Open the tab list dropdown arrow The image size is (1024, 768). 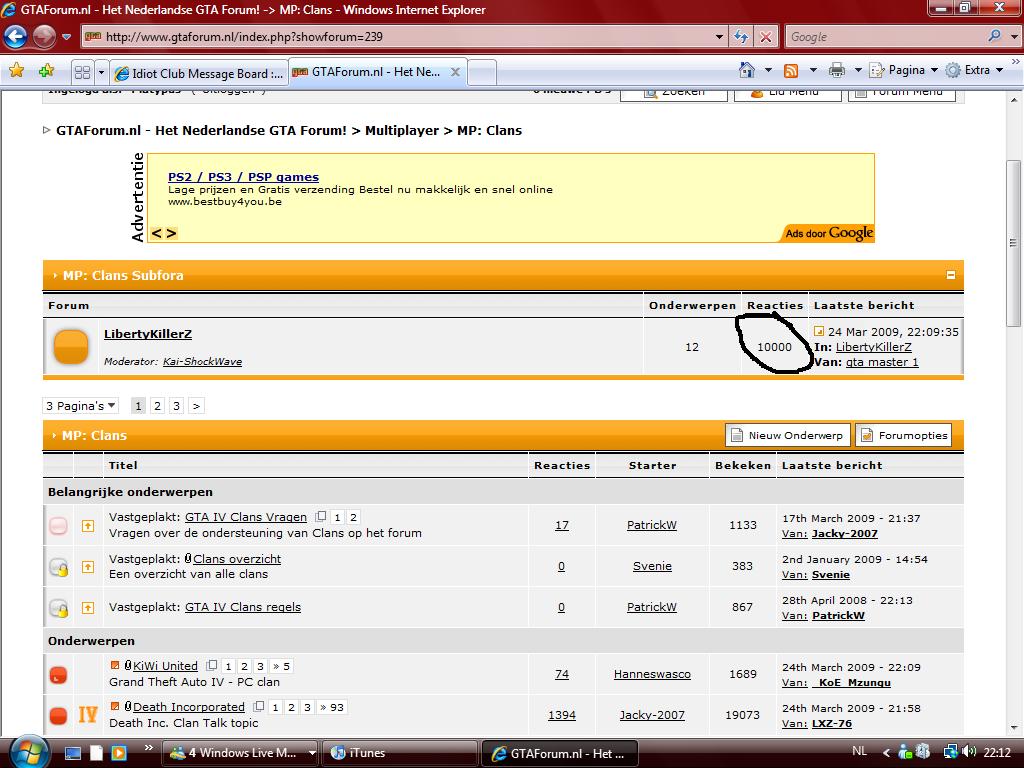click(101, 72)
